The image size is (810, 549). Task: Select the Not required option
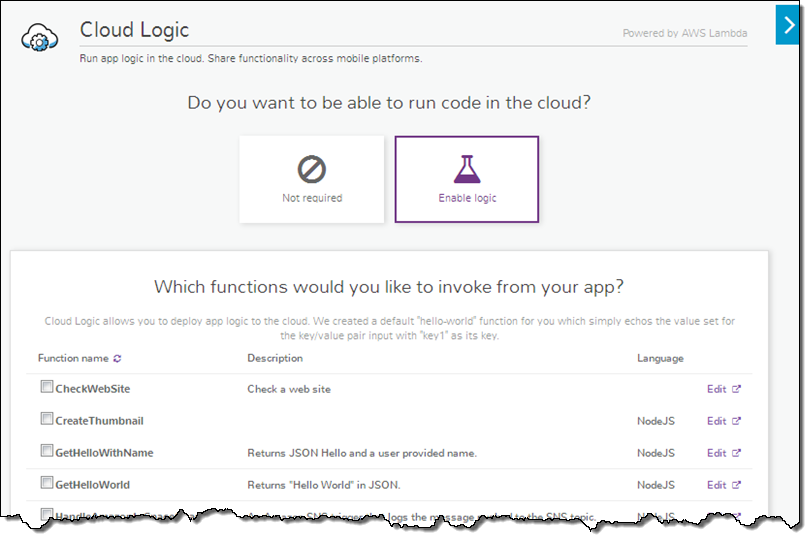[x=312, y=179]
